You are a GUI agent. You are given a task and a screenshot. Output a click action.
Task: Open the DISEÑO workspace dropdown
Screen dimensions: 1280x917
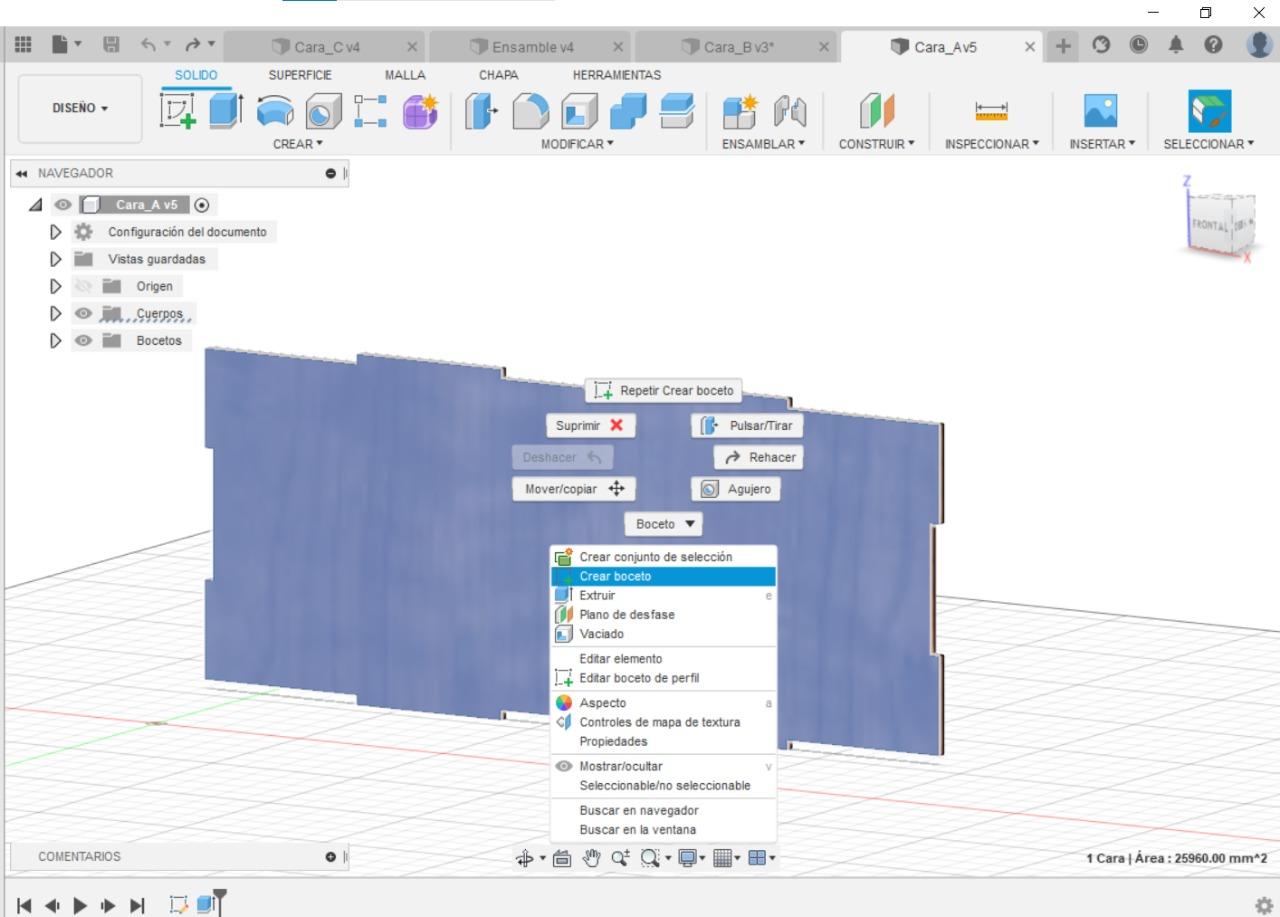pyautogui.click(x=80, y=110)
